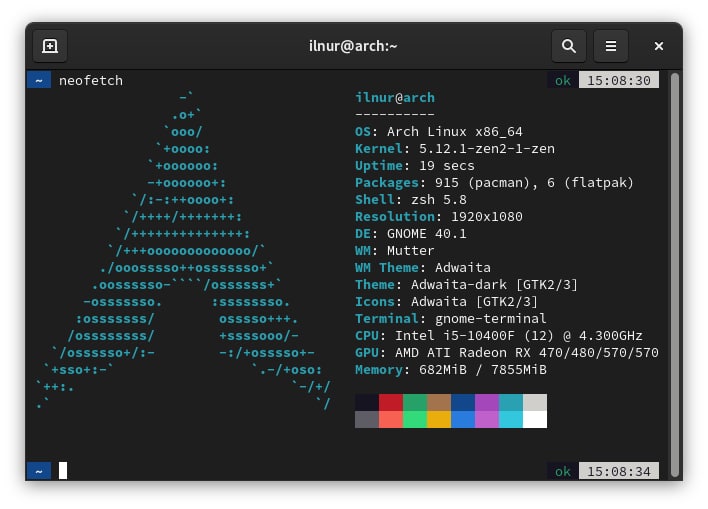Click the bright cyan color block

pos(511,420)
